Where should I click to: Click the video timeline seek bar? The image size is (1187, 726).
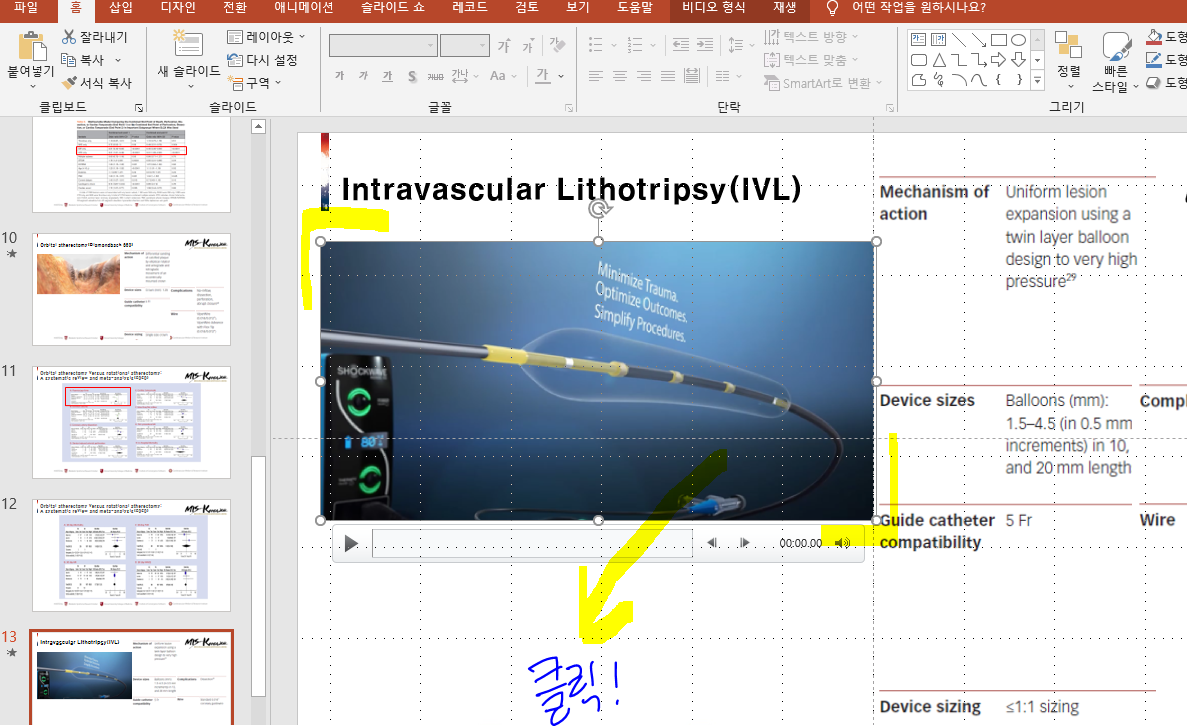[x=532, y=543]
